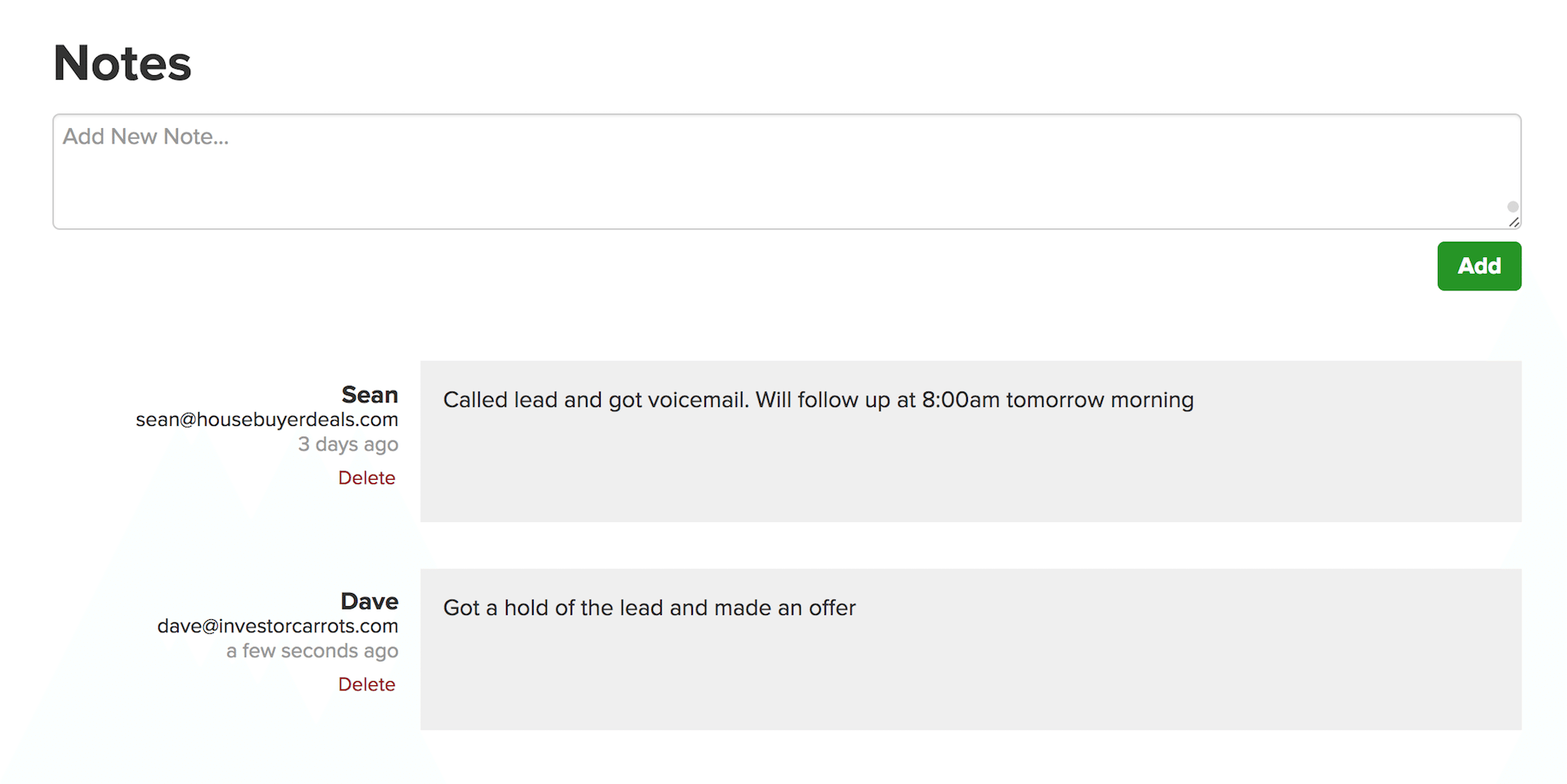Click 'tomorrow morning' in Sean's note

tap(1099, 400)
